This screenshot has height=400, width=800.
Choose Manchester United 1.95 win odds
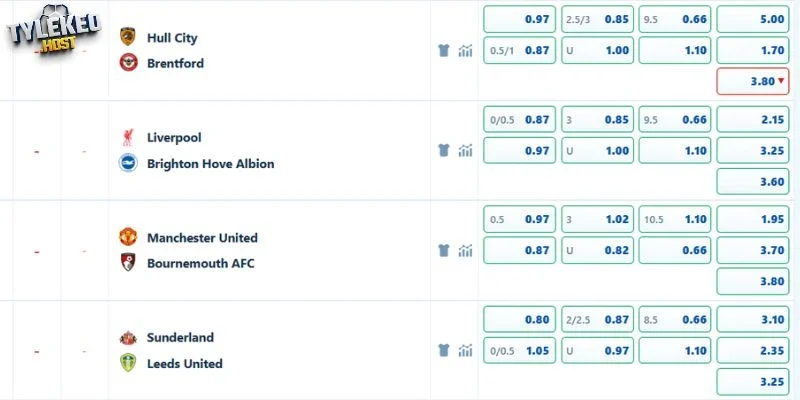[753, 219]
